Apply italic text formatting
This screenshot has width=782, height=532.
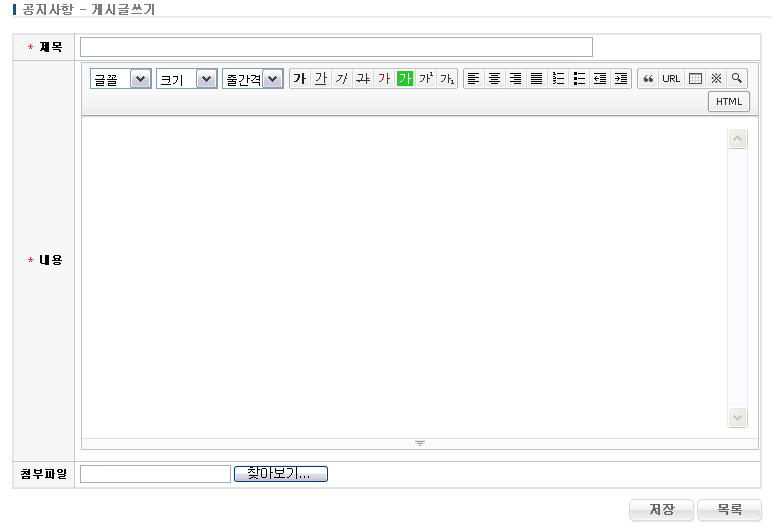[x=341, y=79]
